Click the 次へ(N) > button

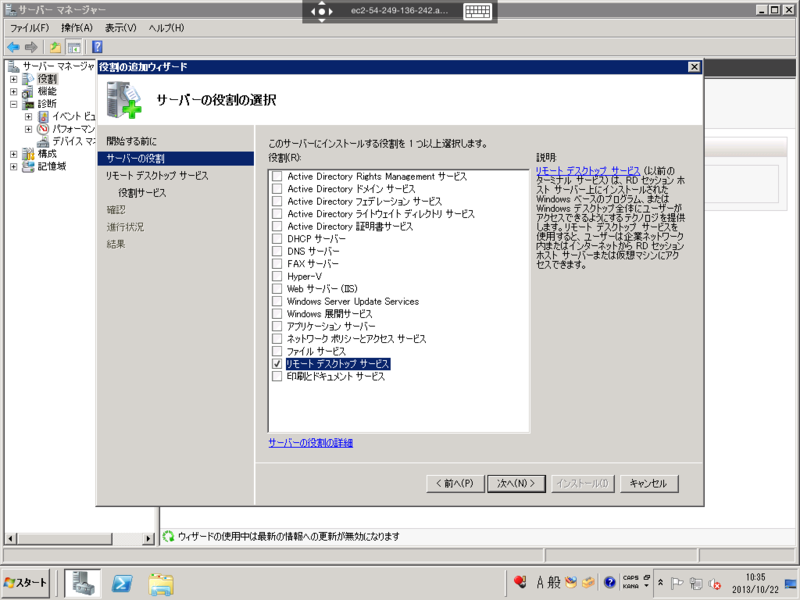pos(516,483)
